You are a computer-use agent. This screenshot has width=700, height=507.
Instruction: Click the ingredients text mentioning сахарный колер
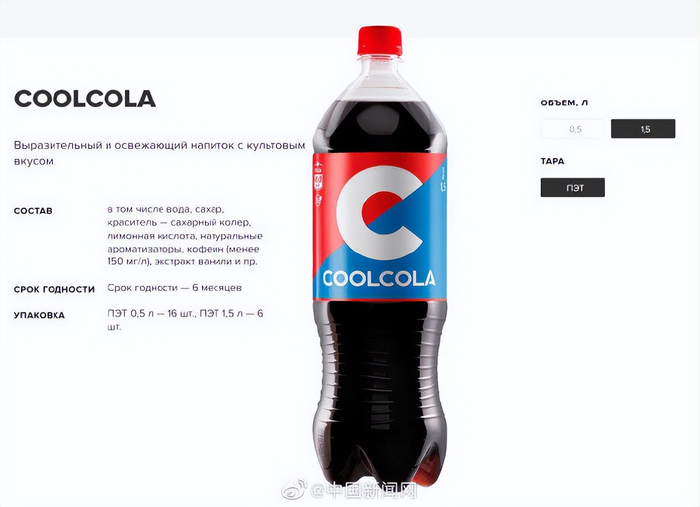pyautogui.click(x=185, y=235)
